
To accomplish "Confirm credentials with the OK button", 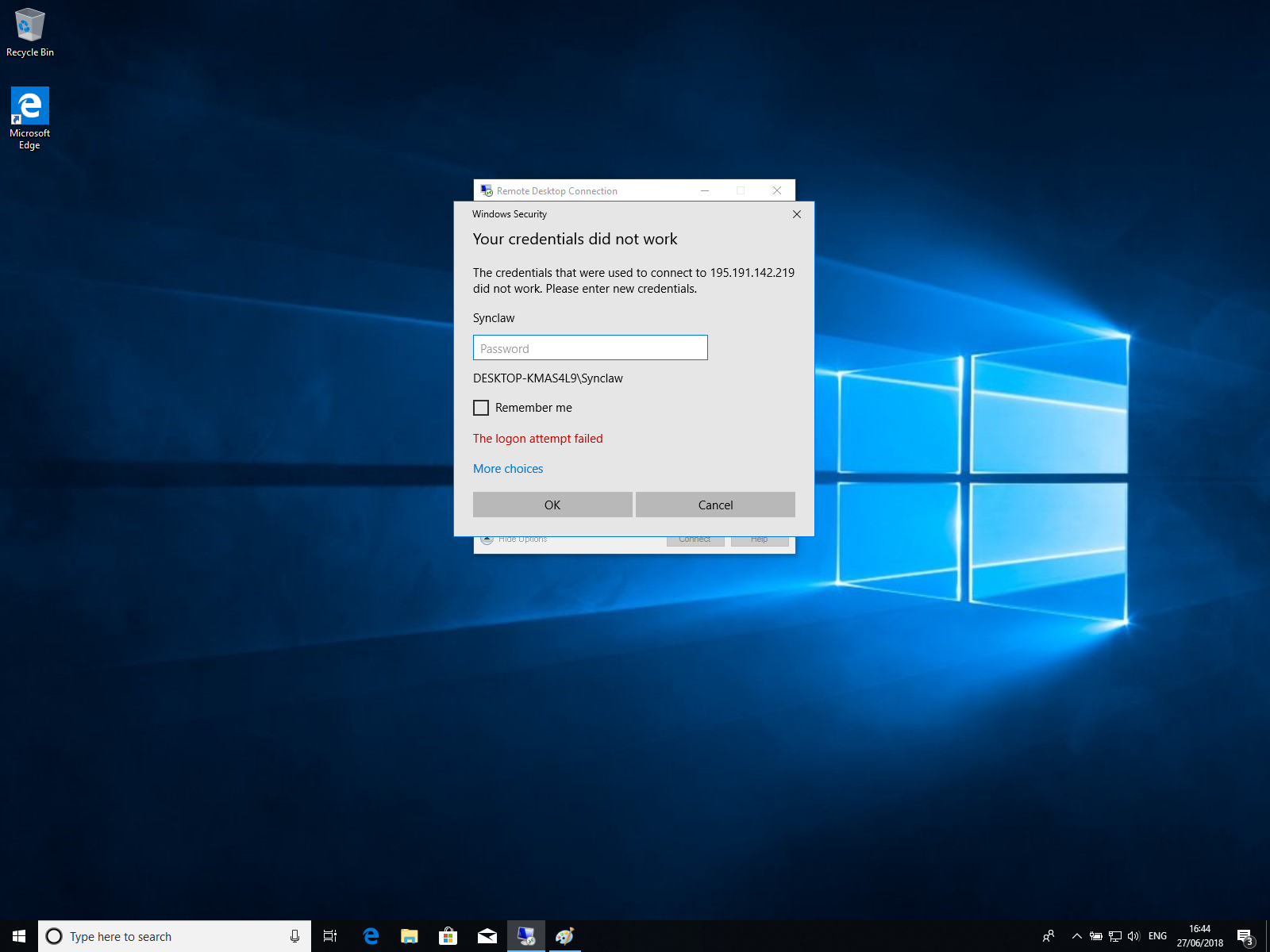I will click(x=552, y=505).
